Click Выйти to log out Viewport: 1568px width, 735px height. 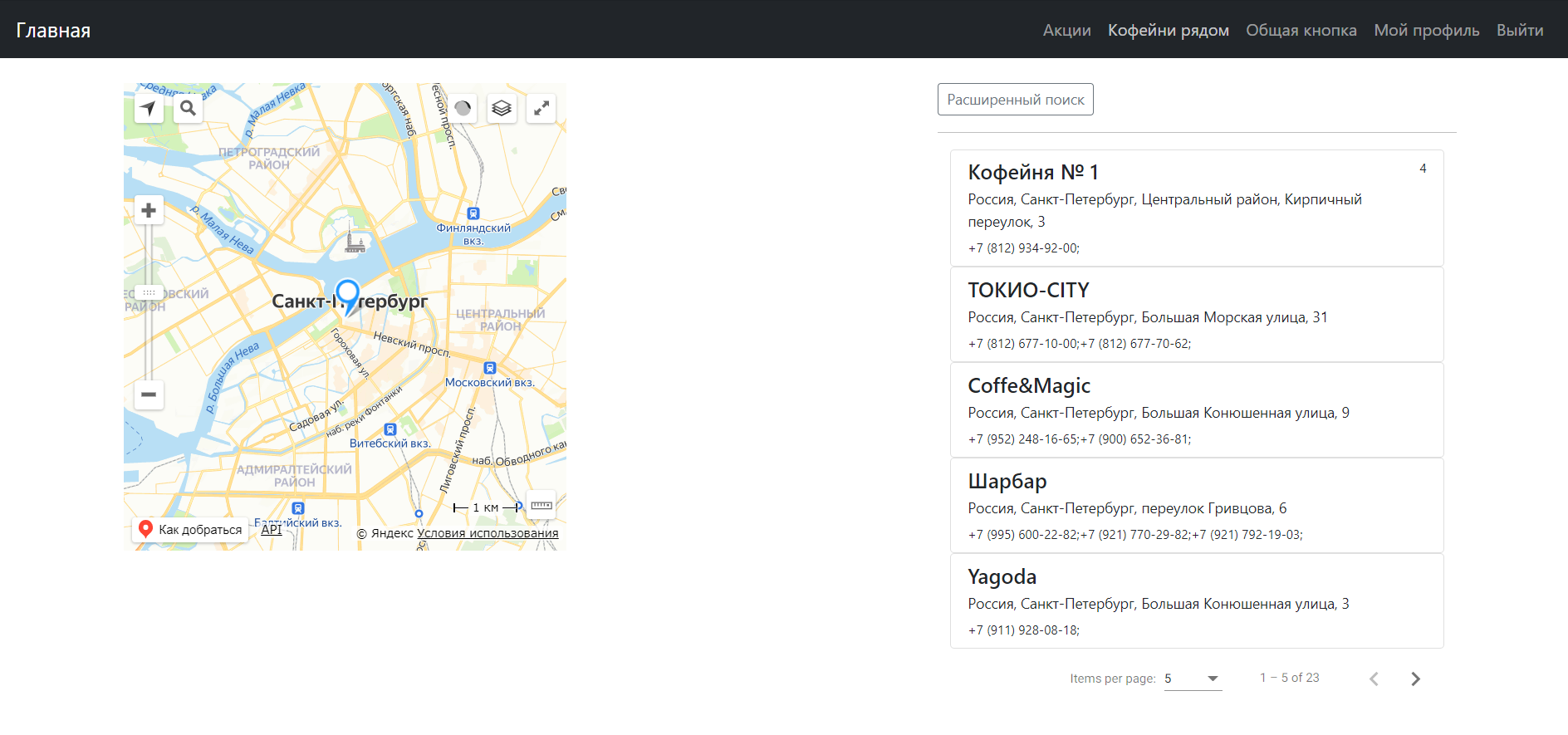click(x=1520, y=30)
